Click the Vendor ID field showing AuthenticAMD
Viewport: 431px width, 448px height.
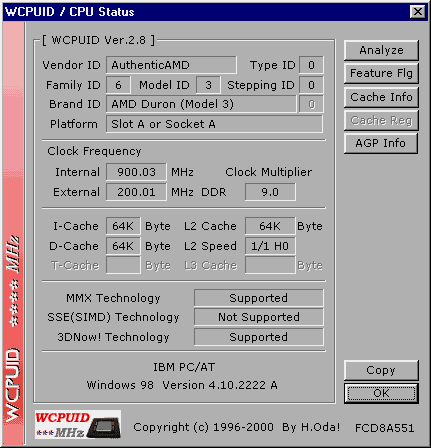coord(171,65)
